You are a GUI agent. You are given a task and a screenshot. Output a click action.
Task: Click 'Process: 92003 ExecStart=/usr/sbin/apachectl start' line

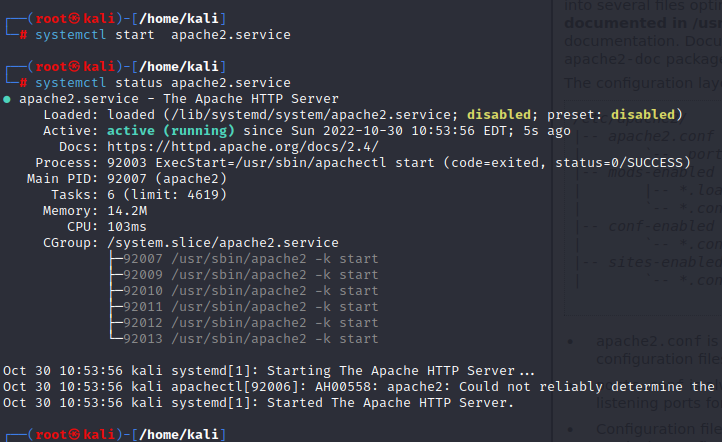(x=363, y=163)
